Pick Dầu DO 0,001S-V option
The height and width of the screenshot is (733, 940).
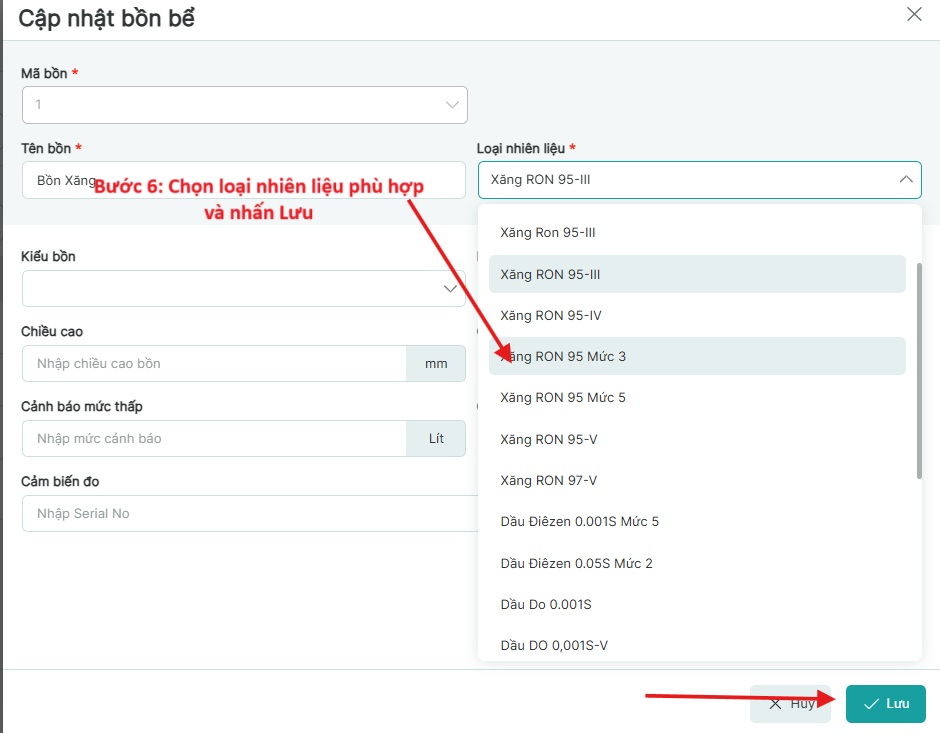pos(554,645)
